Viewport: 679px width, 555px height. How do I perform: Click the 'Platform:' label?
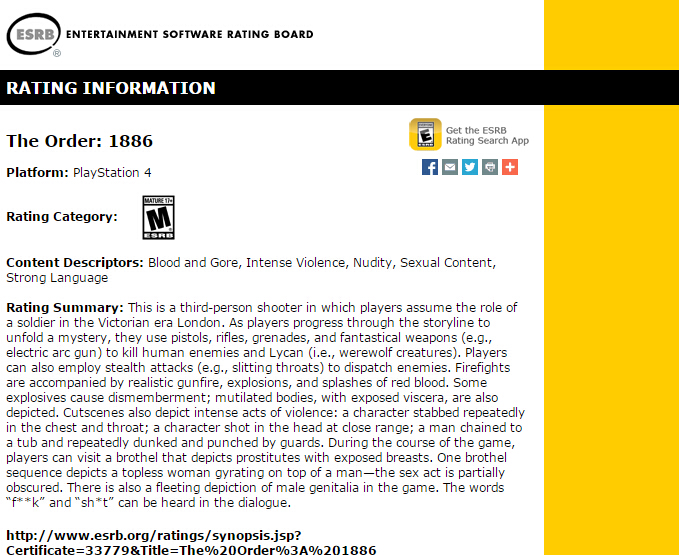pos(37,173)
